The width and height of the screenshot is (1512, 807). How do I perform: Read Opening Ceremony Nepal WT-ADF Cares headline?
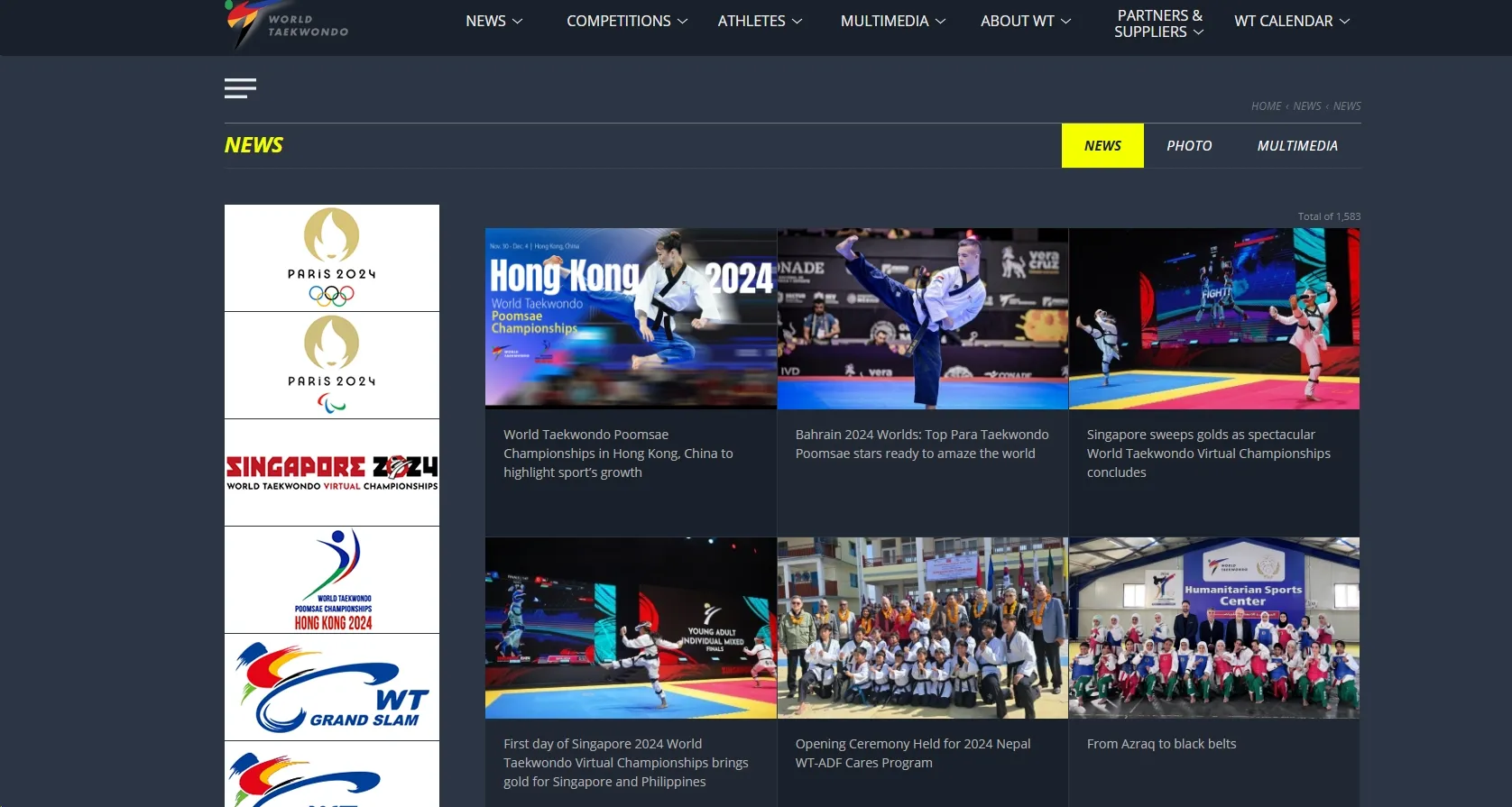click(x=913, y=753)
